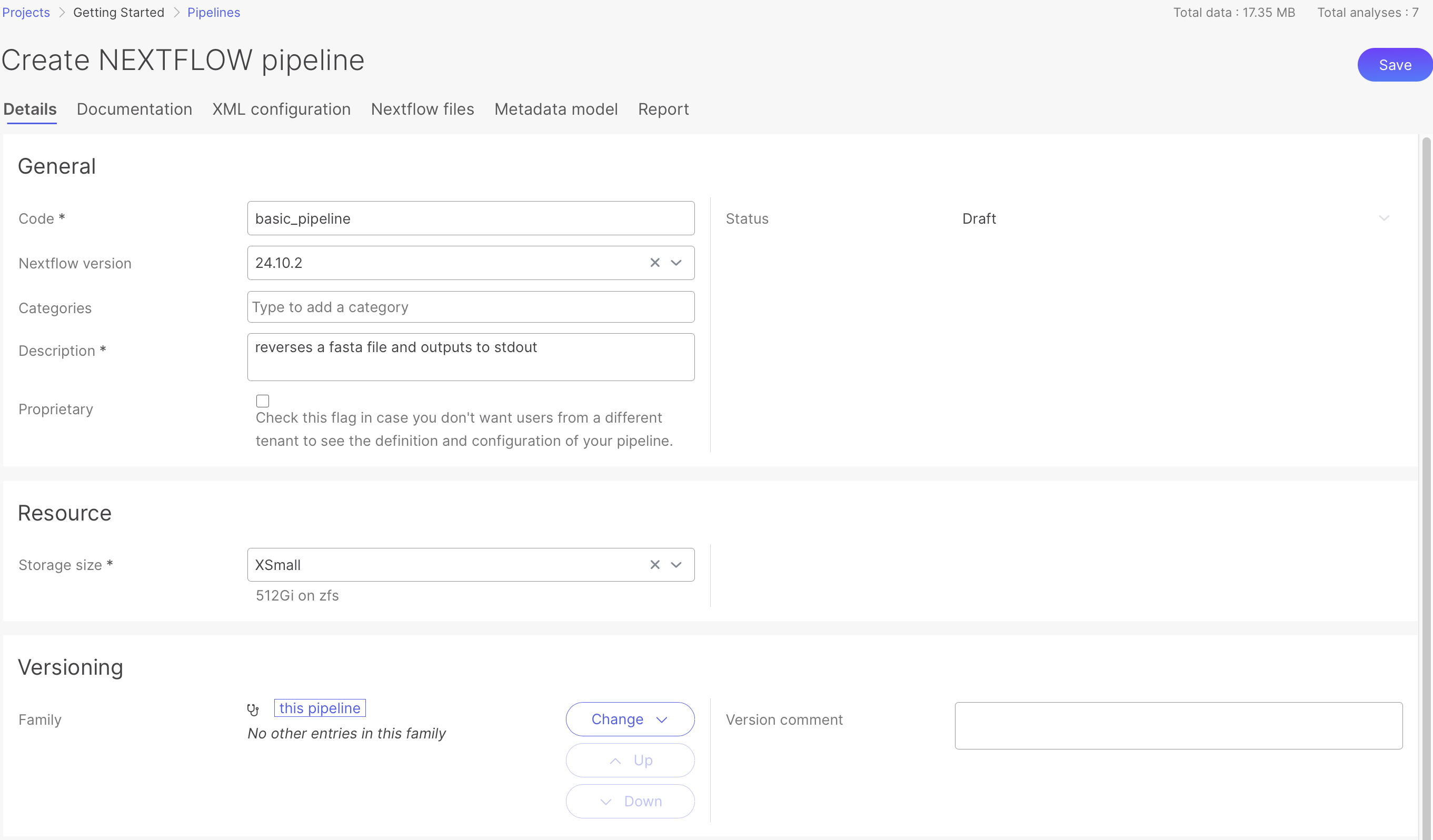This screenshot has height=840, width=1433.
Task: Move family entry Down
Action: pyautogui.click(x=630, y=801)
